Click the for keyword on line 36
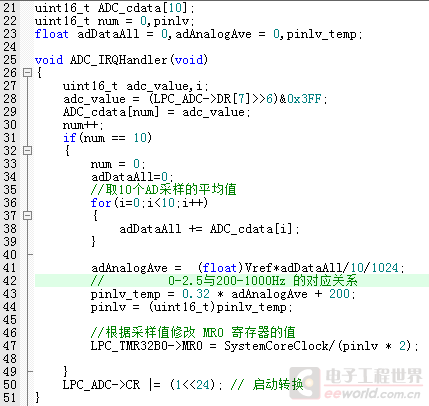This screenshot has height=406, width=429. [101, 203]
